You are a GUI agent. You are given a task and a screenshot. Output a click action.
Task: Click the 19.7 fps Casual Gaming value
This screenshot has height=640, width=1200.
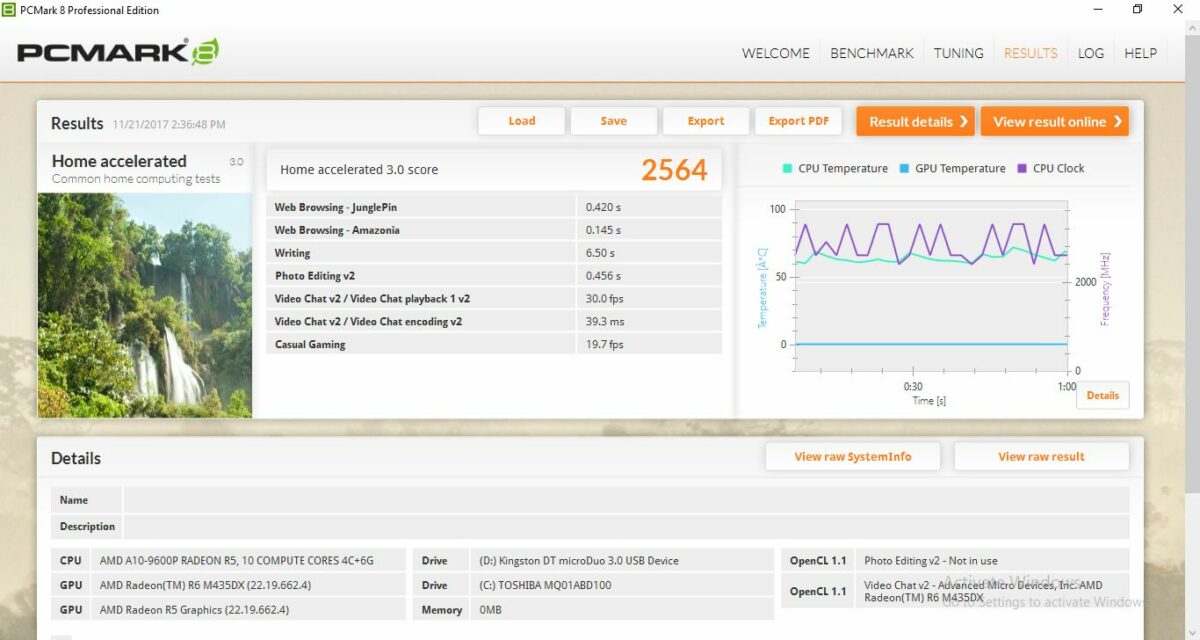605,344
